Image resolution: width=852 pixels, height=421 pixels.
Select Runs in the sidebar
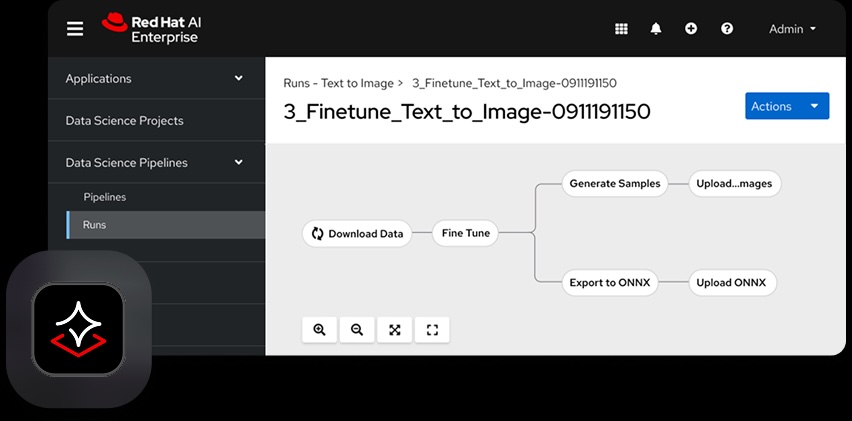[94, 225]
